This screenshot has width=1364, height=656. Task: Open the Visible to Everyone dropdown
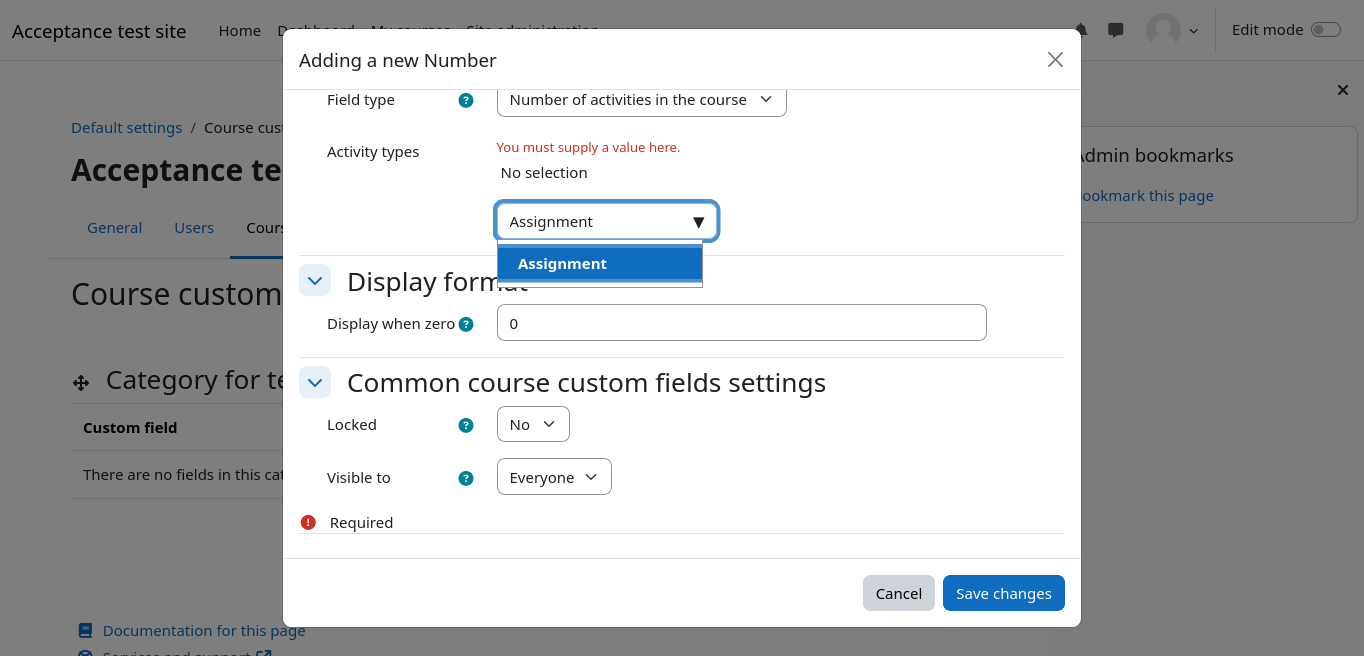click(553, 478)
